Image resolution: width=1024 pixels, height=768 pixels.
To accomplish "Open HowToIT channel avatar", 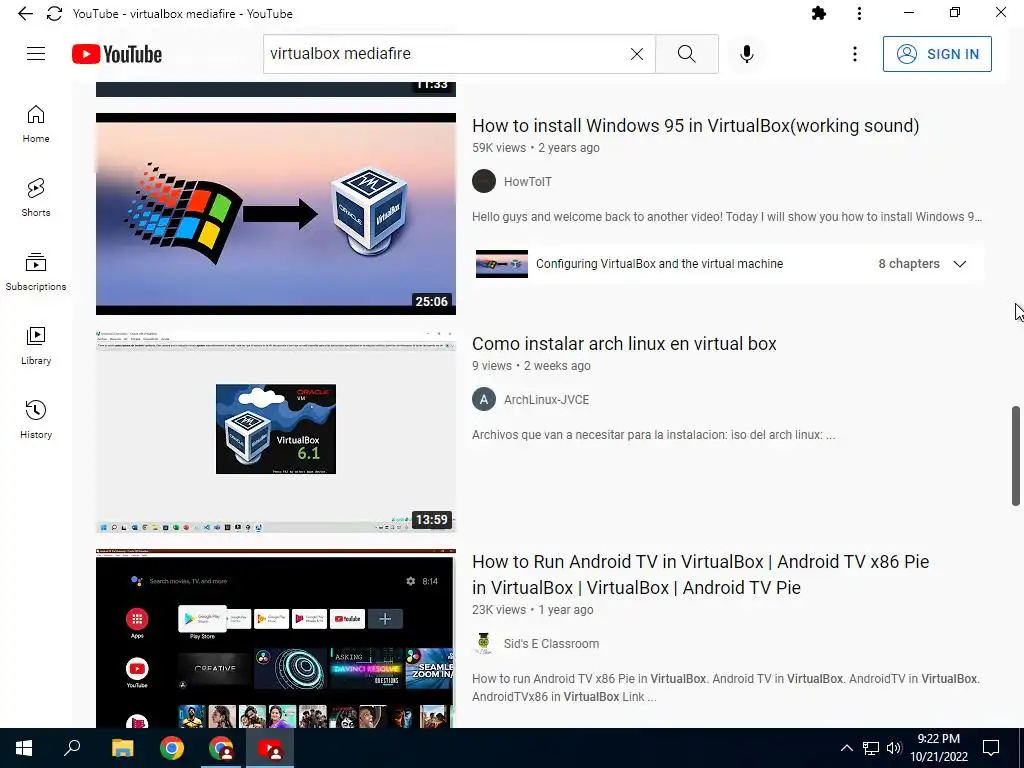I will point(484,182).
